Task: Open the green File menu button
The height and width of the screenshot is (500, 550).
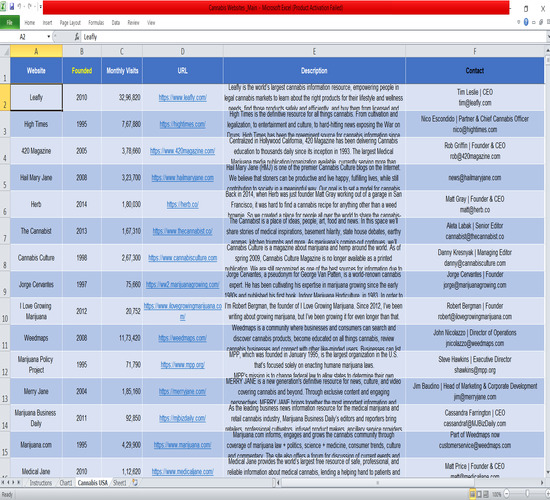Action: coord(9,22)
